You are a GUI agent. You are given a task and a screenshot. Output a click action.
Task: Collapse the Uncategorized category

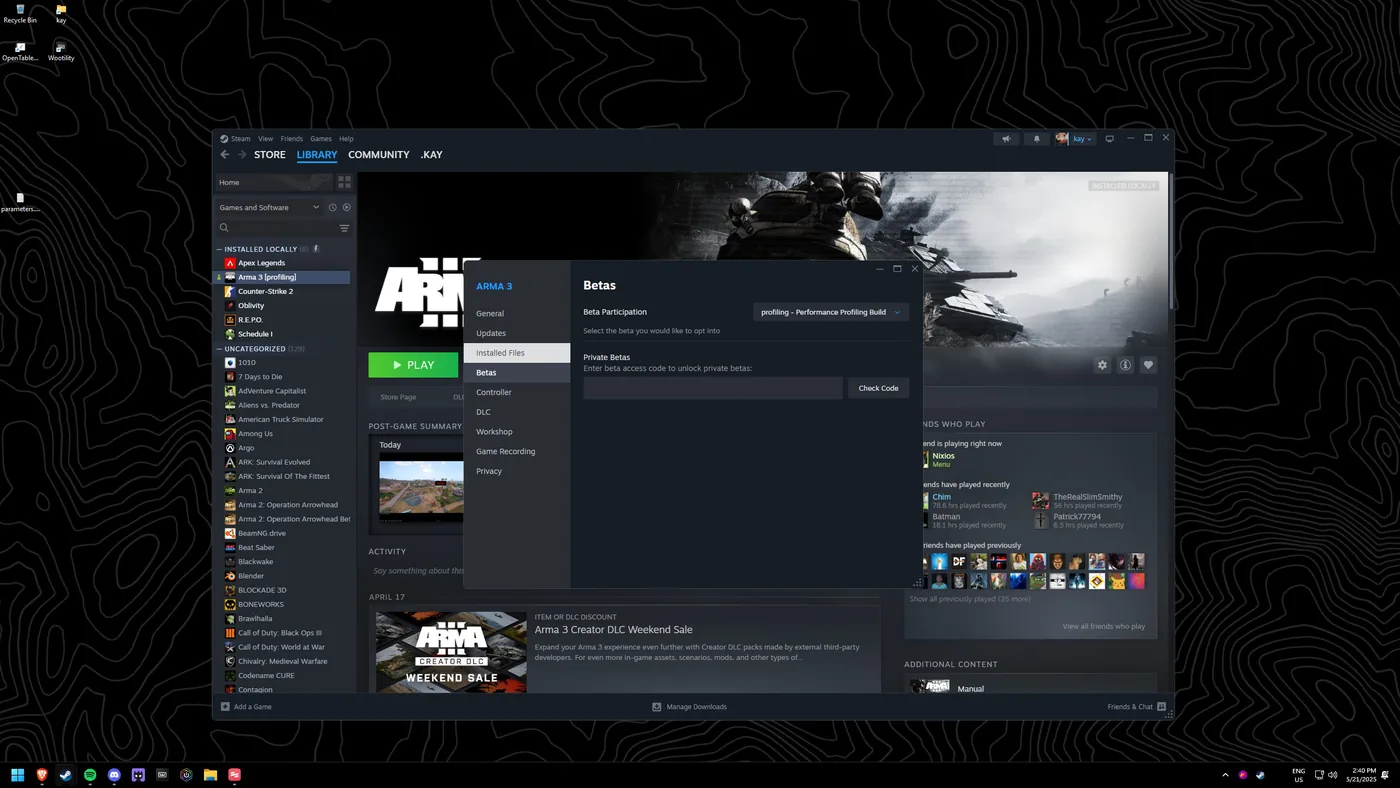[219, 349]
